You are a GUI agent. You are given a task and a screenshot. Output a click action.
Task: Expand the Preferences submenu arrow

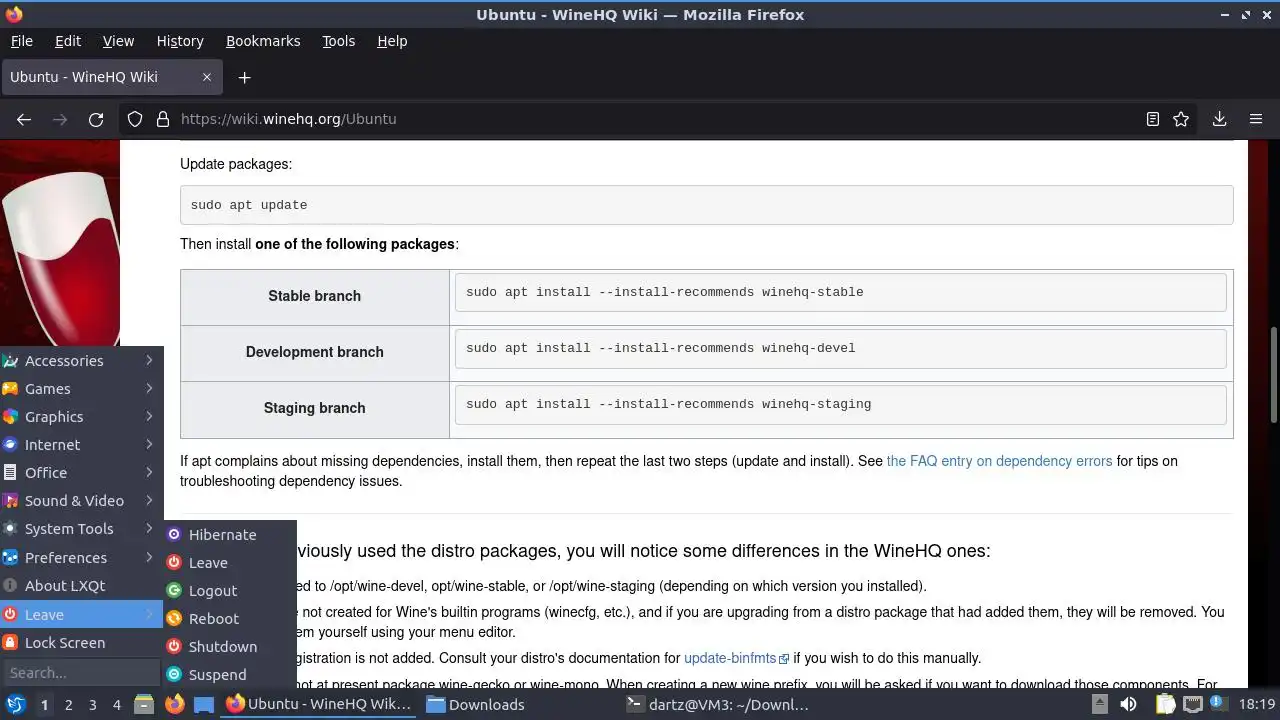[x=149, y=557]
